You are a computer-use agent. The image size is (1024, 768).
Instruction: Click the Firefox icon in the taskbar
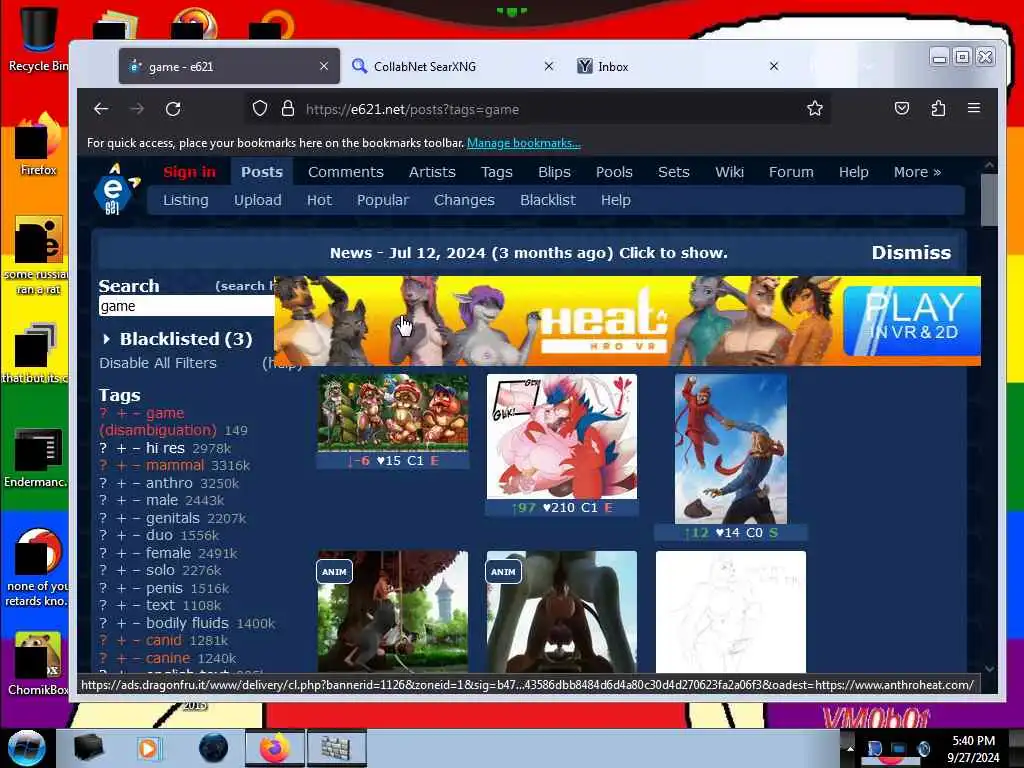tap(275, 748)
